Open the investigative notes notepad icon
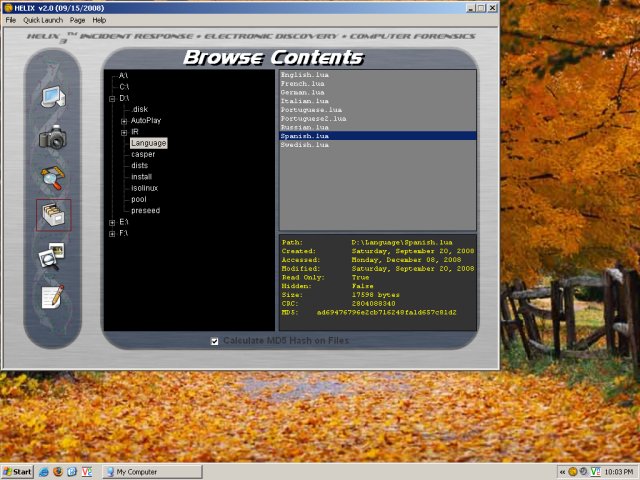 click(x=53, y=297)
